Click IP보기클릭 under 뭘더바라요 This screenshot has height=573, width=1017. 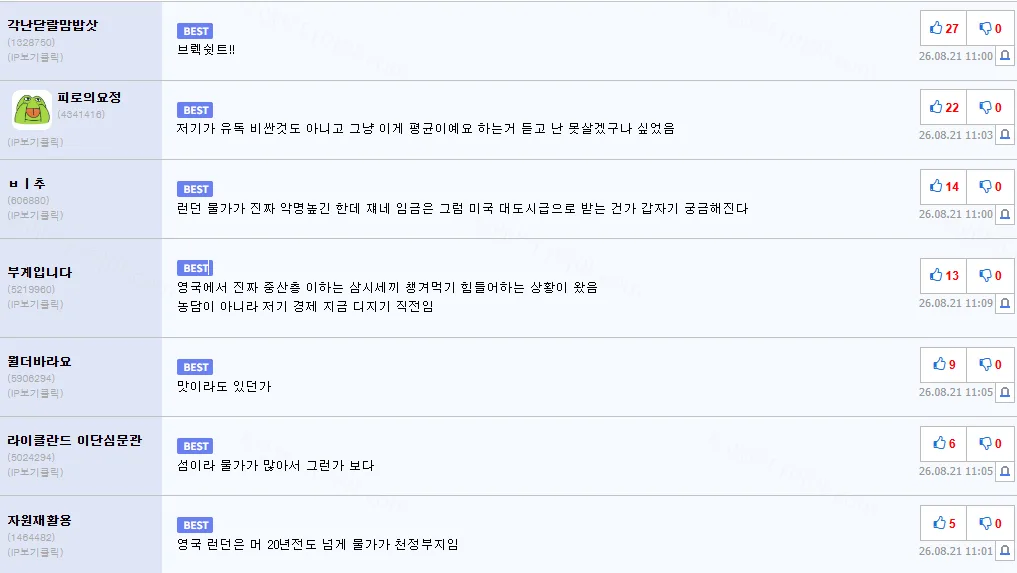tap(36, 393)
